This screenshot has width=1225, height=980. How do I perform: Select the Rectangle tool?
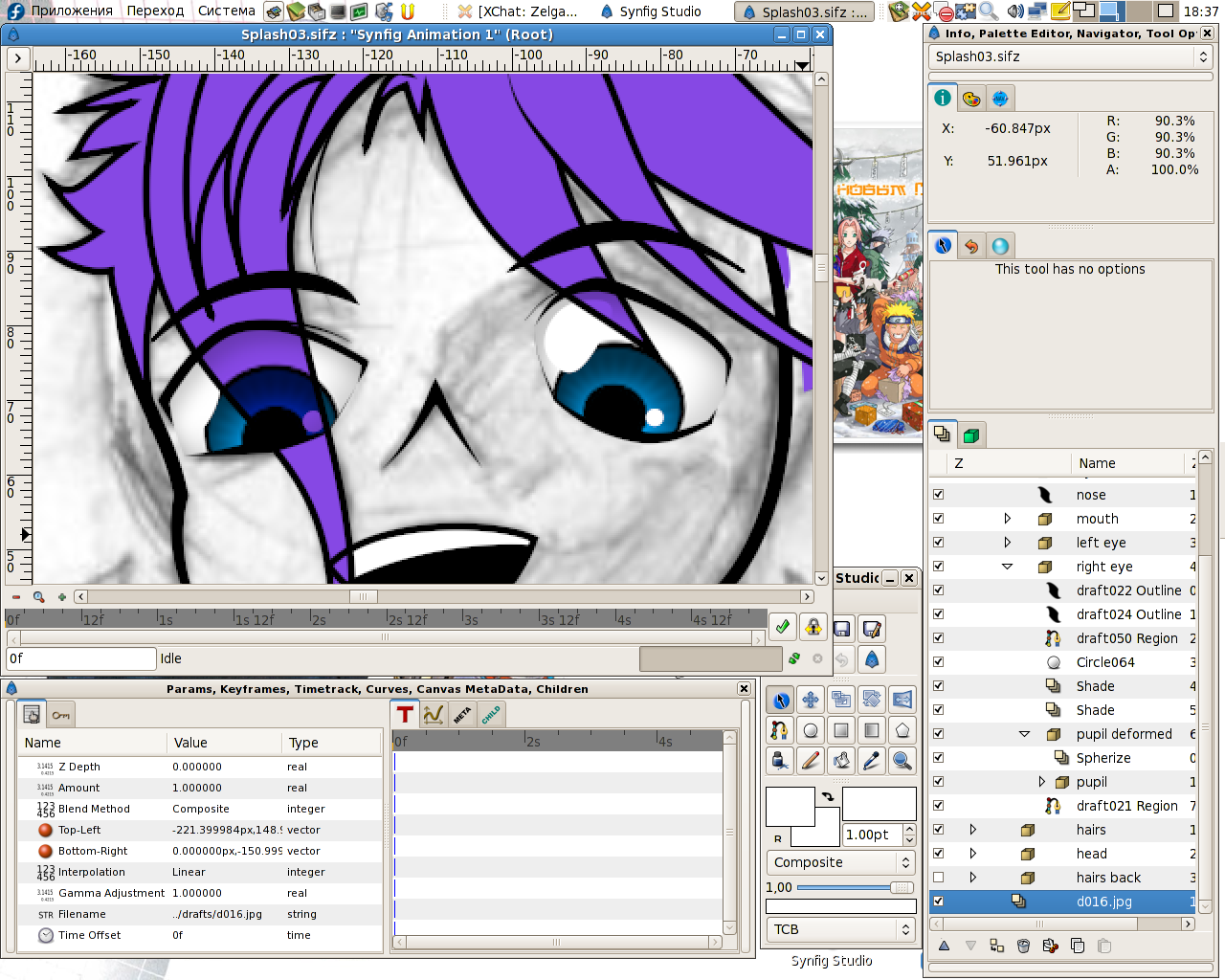pos(841,730)
